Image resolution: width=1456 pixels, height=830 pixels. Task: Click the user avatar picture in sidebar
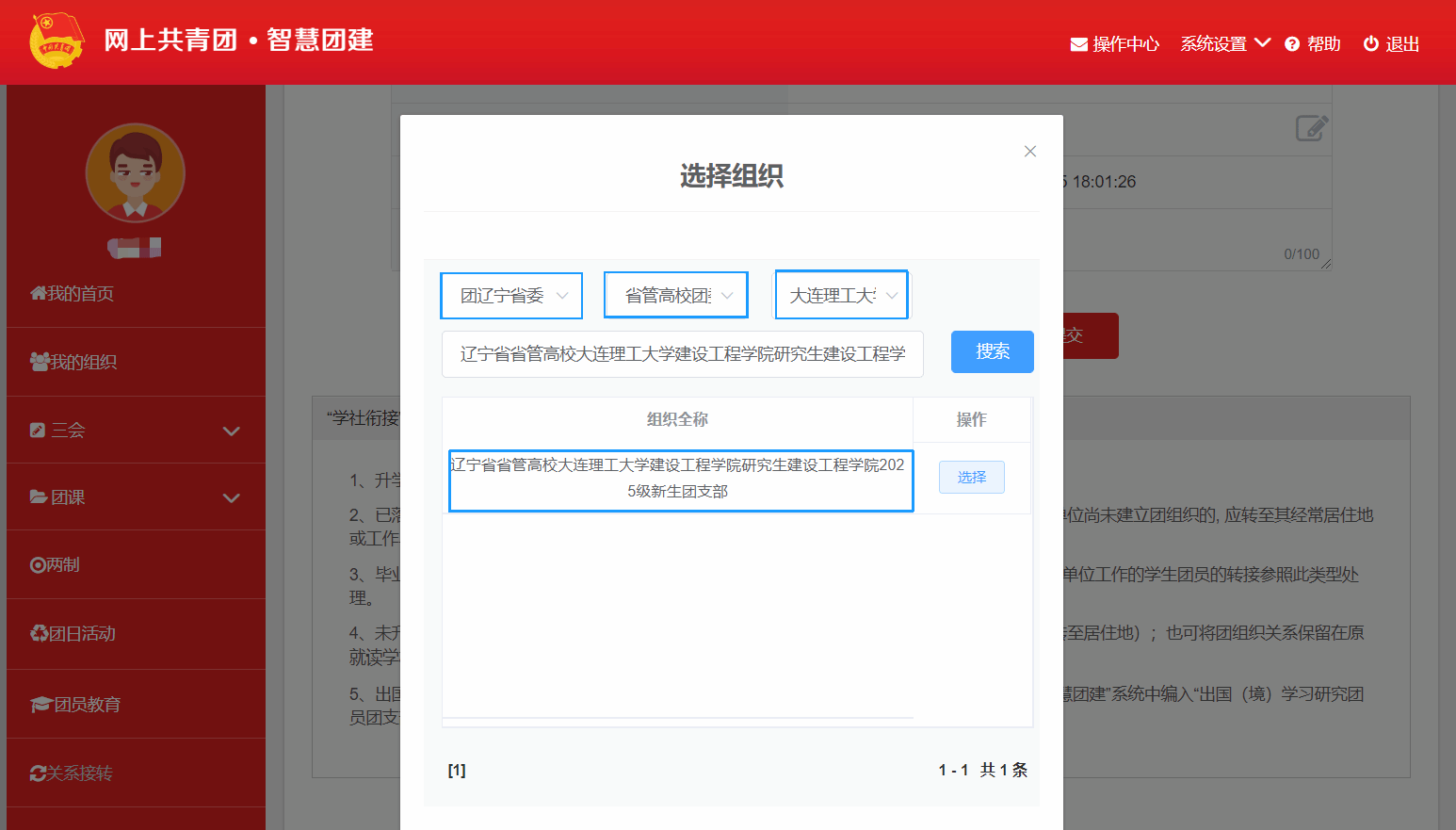(135, 172)
